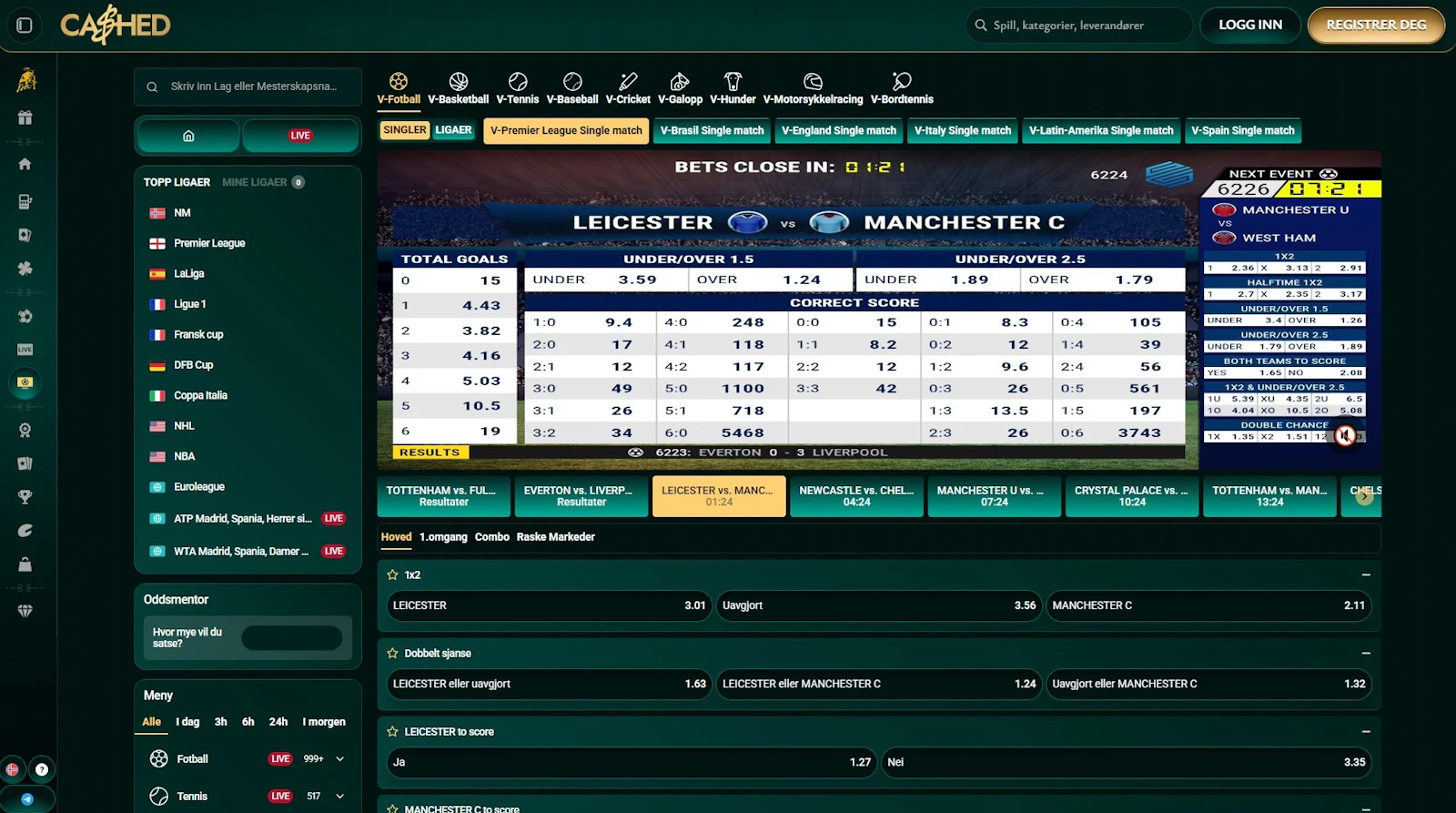
Task: Bet on LEICESTER at 3.01
Action: click(549, 605)
